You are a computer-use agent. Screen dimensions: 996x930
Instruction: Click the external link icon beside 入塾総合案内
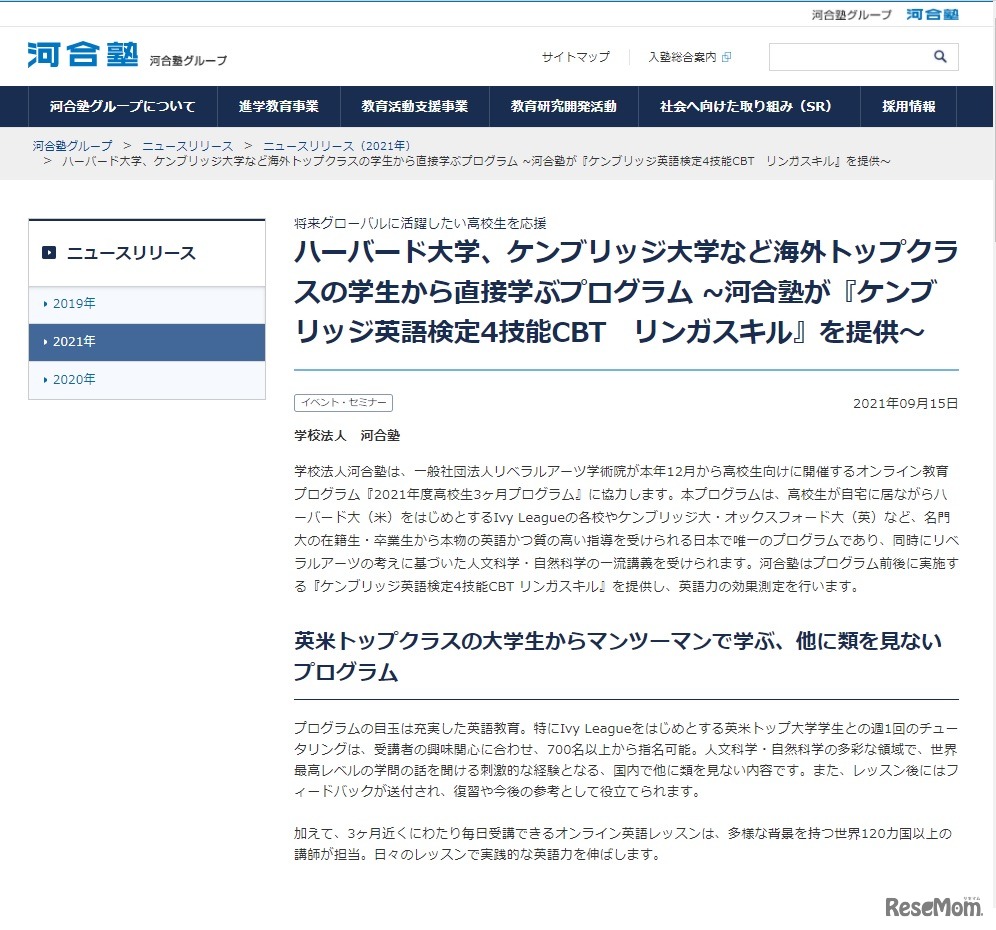click(727, 57)
